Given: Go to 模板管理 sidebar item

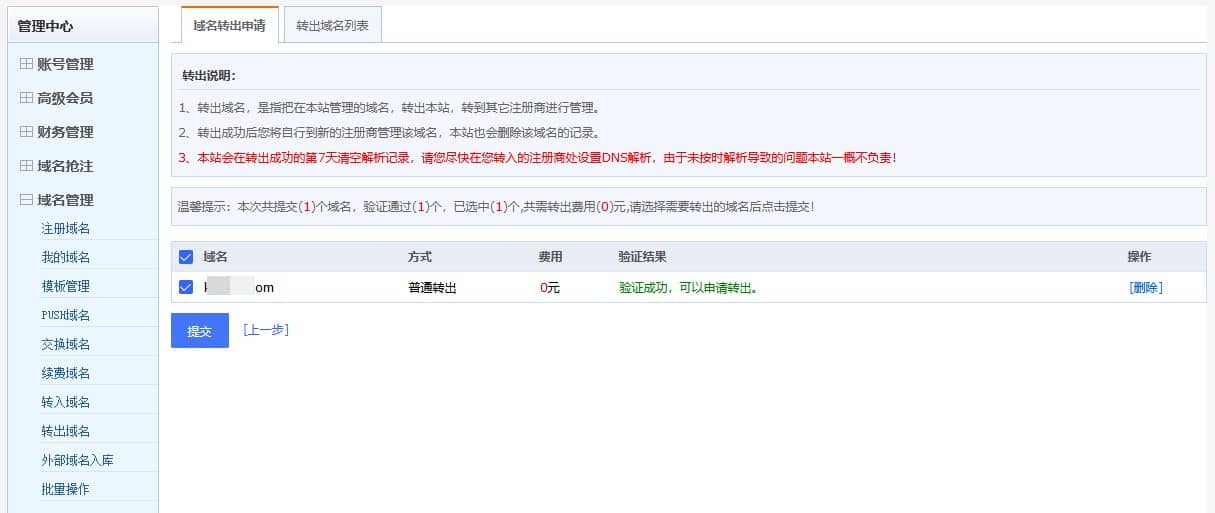Looking at the screenshot, I should click(x=66, y=287).
